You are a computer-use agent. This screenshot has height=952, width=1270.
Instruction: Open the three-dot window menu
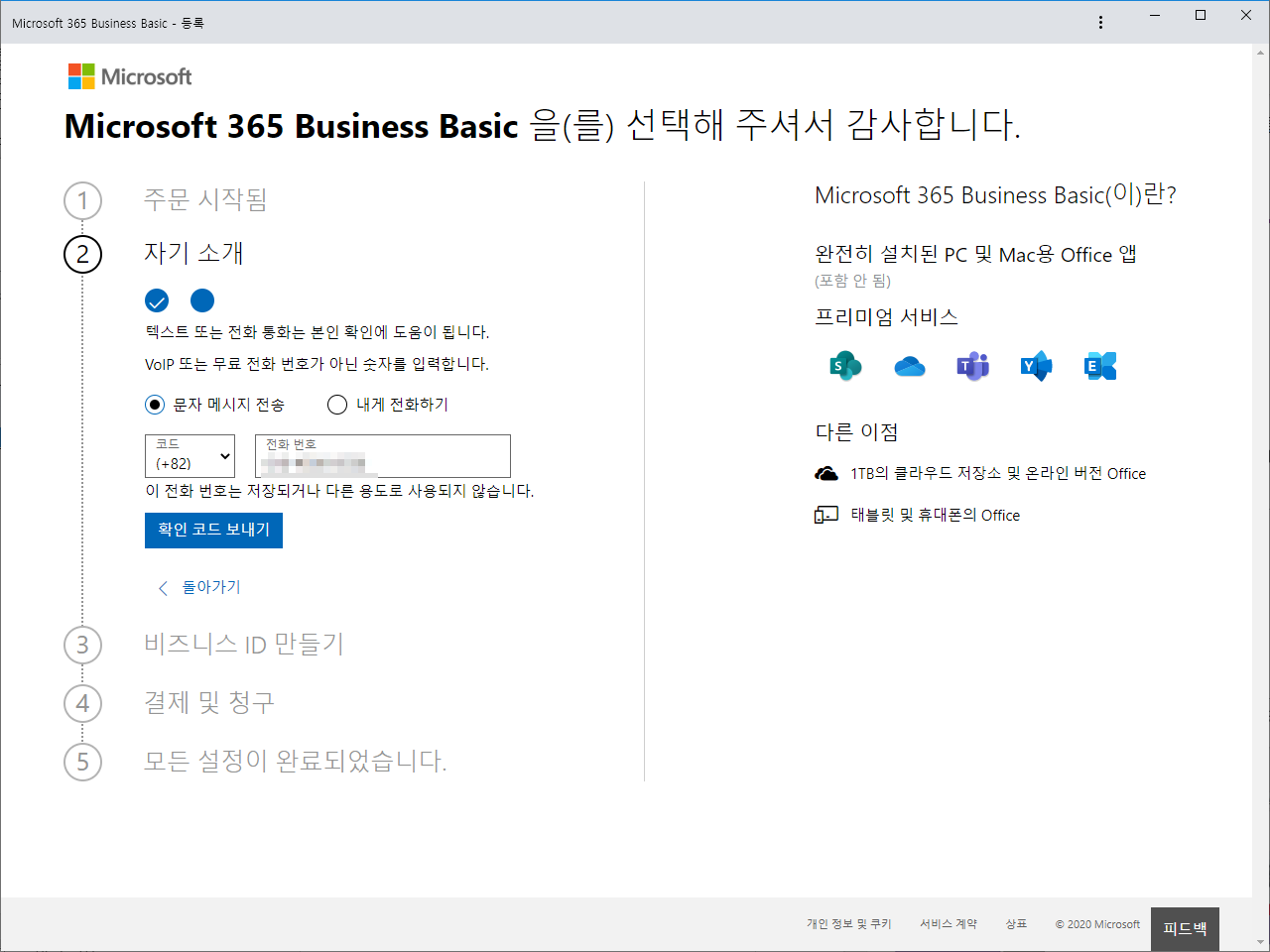[1100, 22]
